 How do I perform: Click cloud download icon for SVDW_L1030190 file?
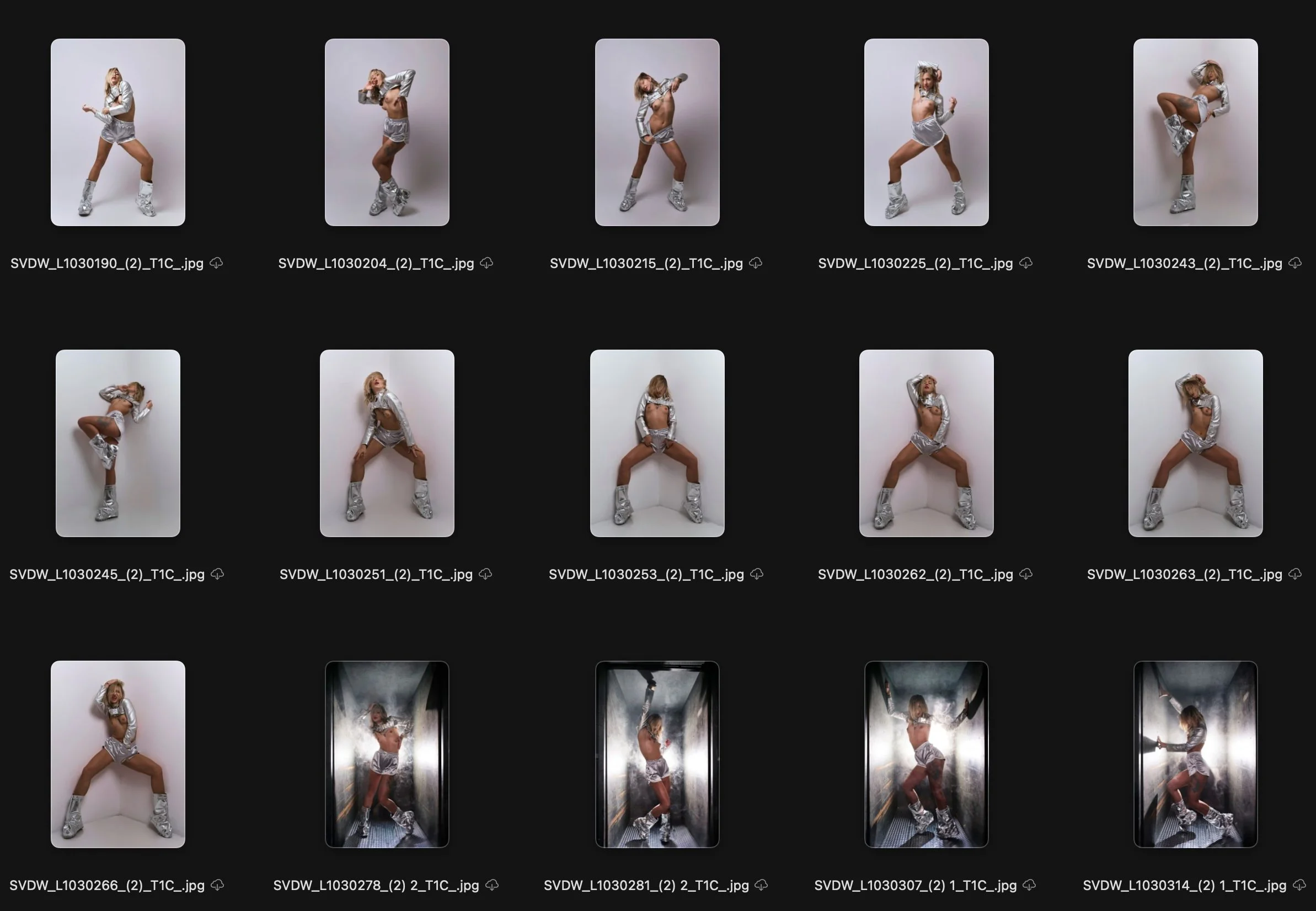216,262
